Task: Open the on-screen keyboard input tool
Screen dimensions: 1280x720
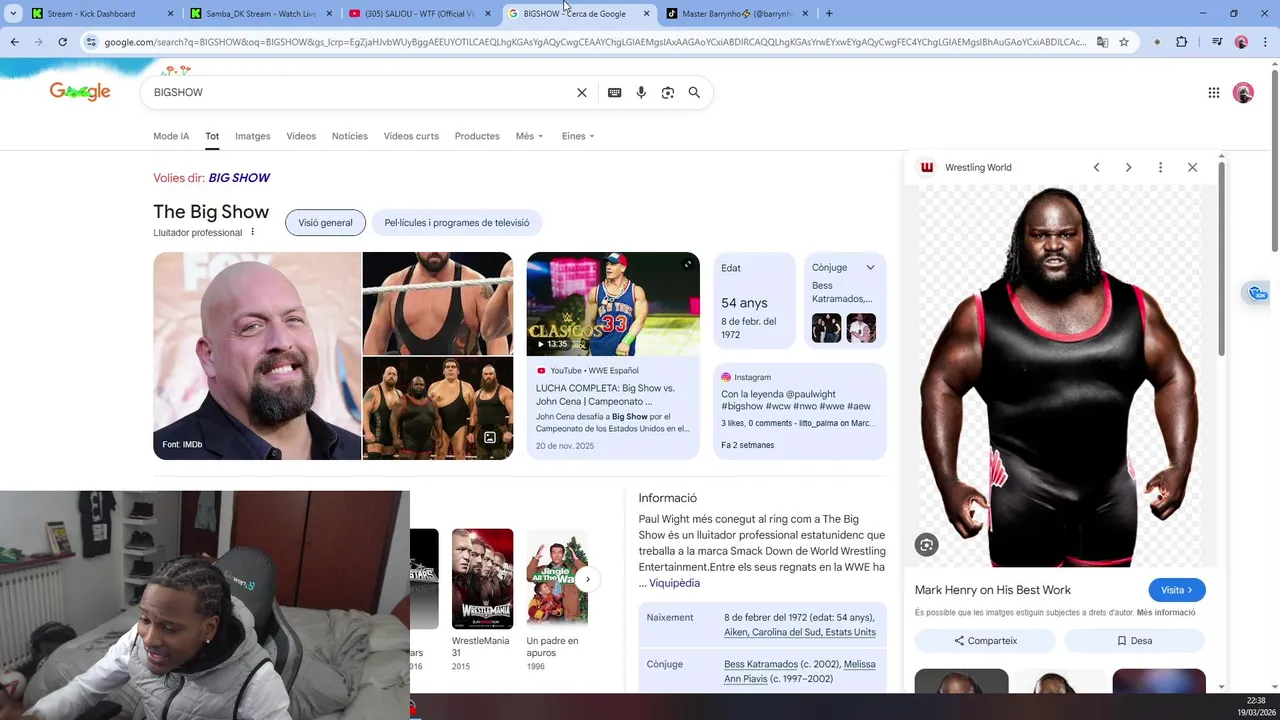Action: click(x=614, y=92)
